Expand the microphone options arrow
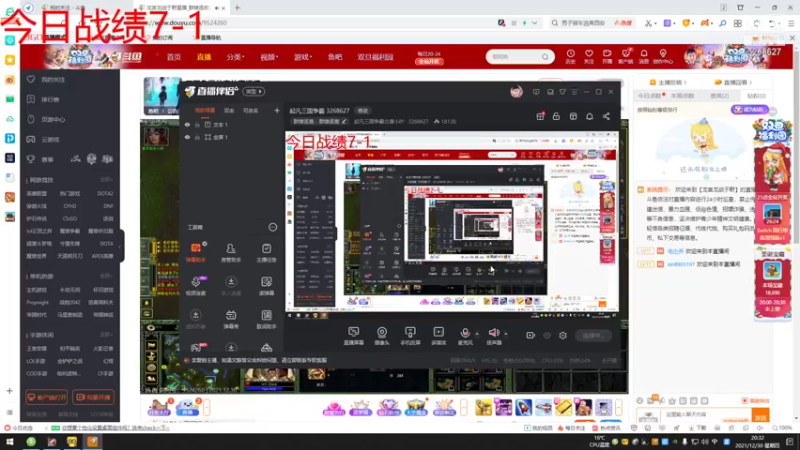Viewport: 800px width, 450px height. point(477,334)
